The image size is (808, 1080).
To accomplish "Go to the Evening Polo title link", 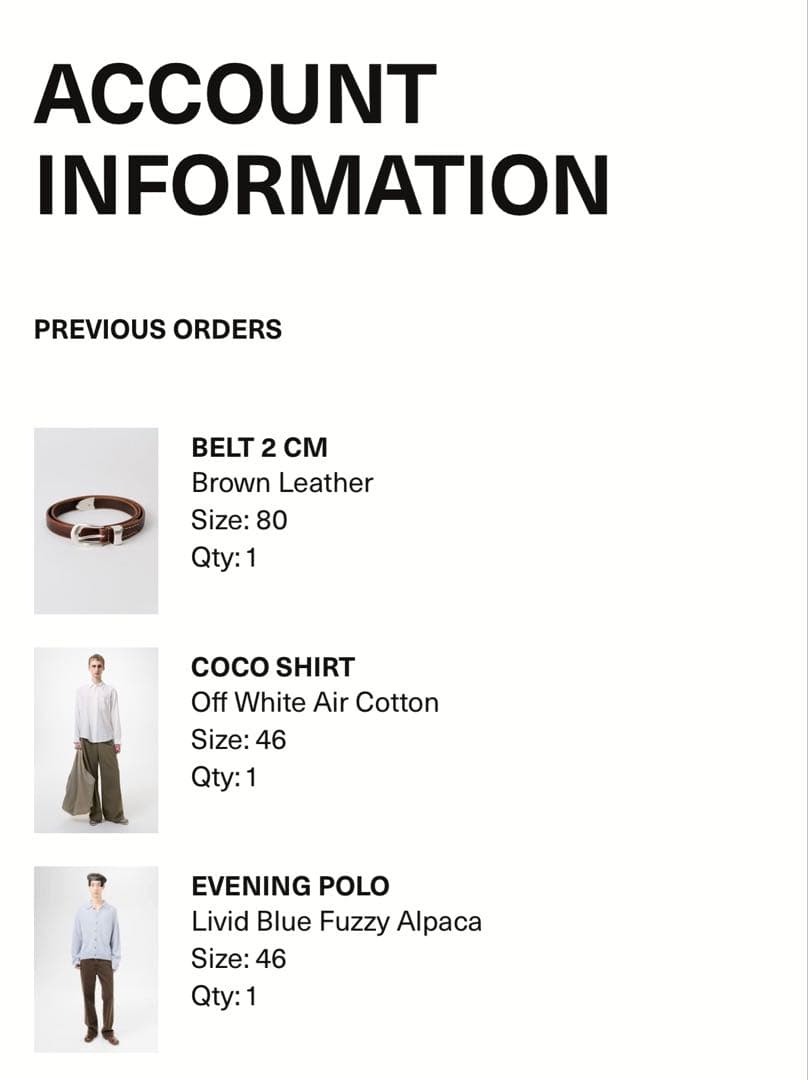I will point(290,886).
